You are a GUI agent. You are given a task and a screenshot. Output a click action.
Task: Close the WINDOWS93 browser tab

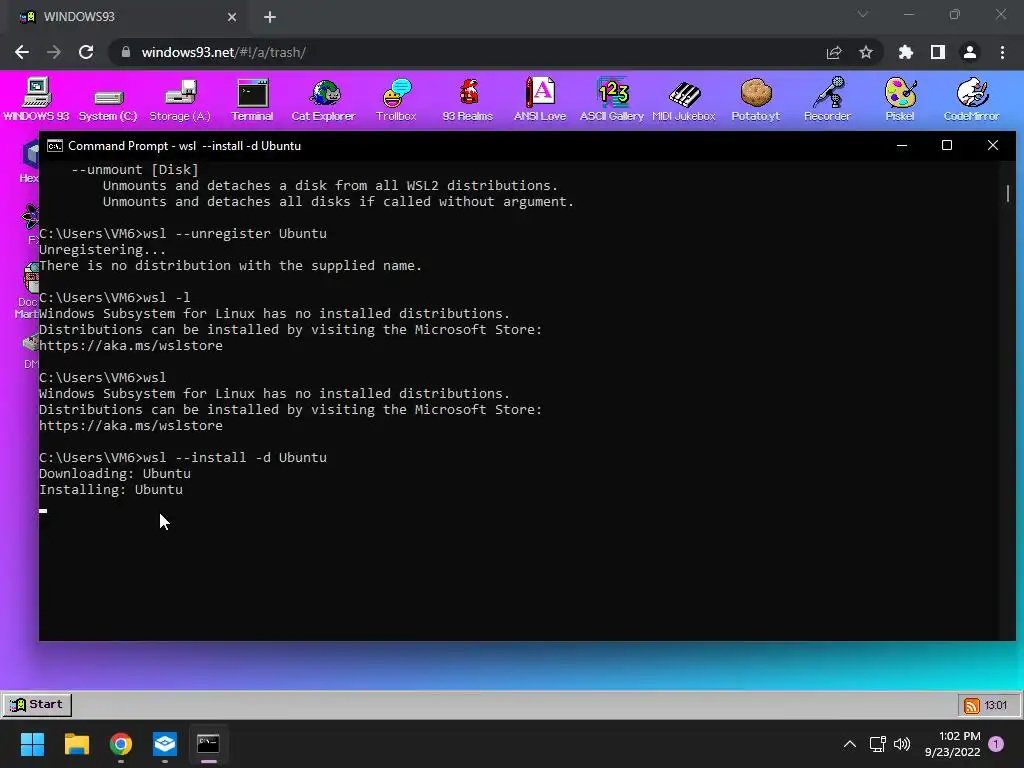pos(232,17)
